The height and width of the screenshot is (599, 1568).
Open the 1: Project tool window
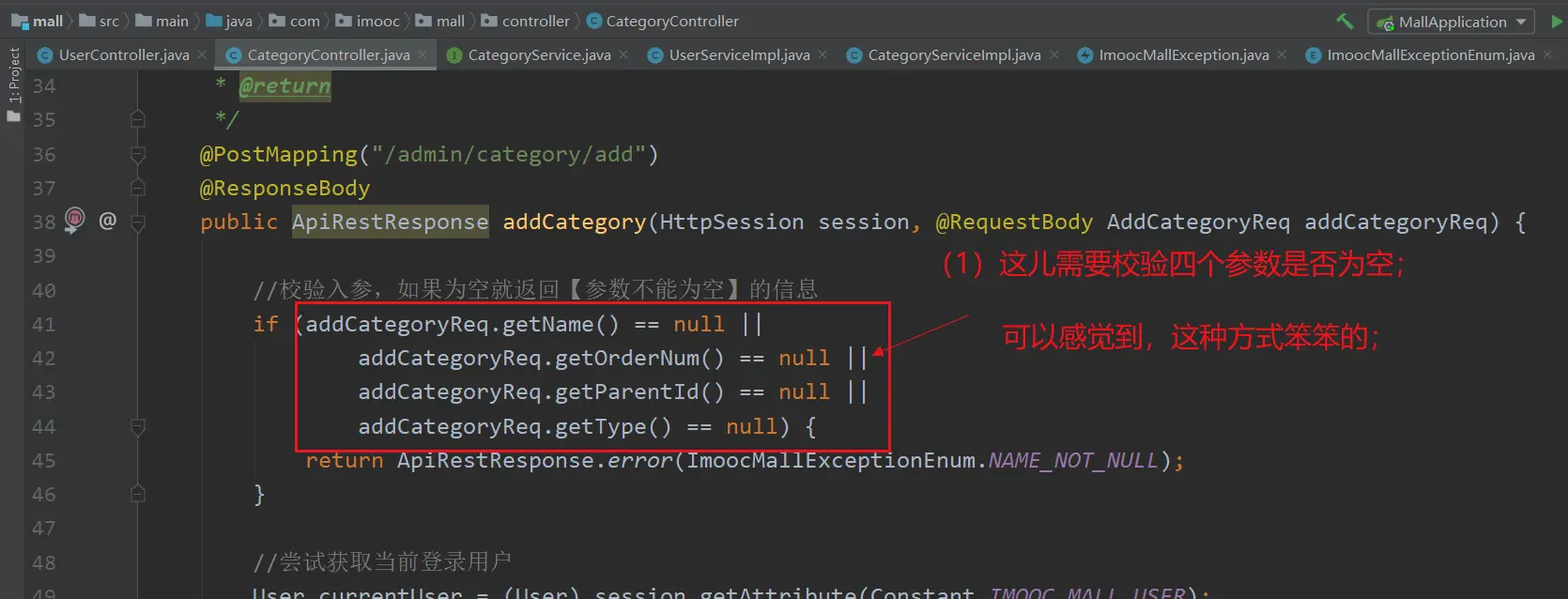[x=13, y=84]
